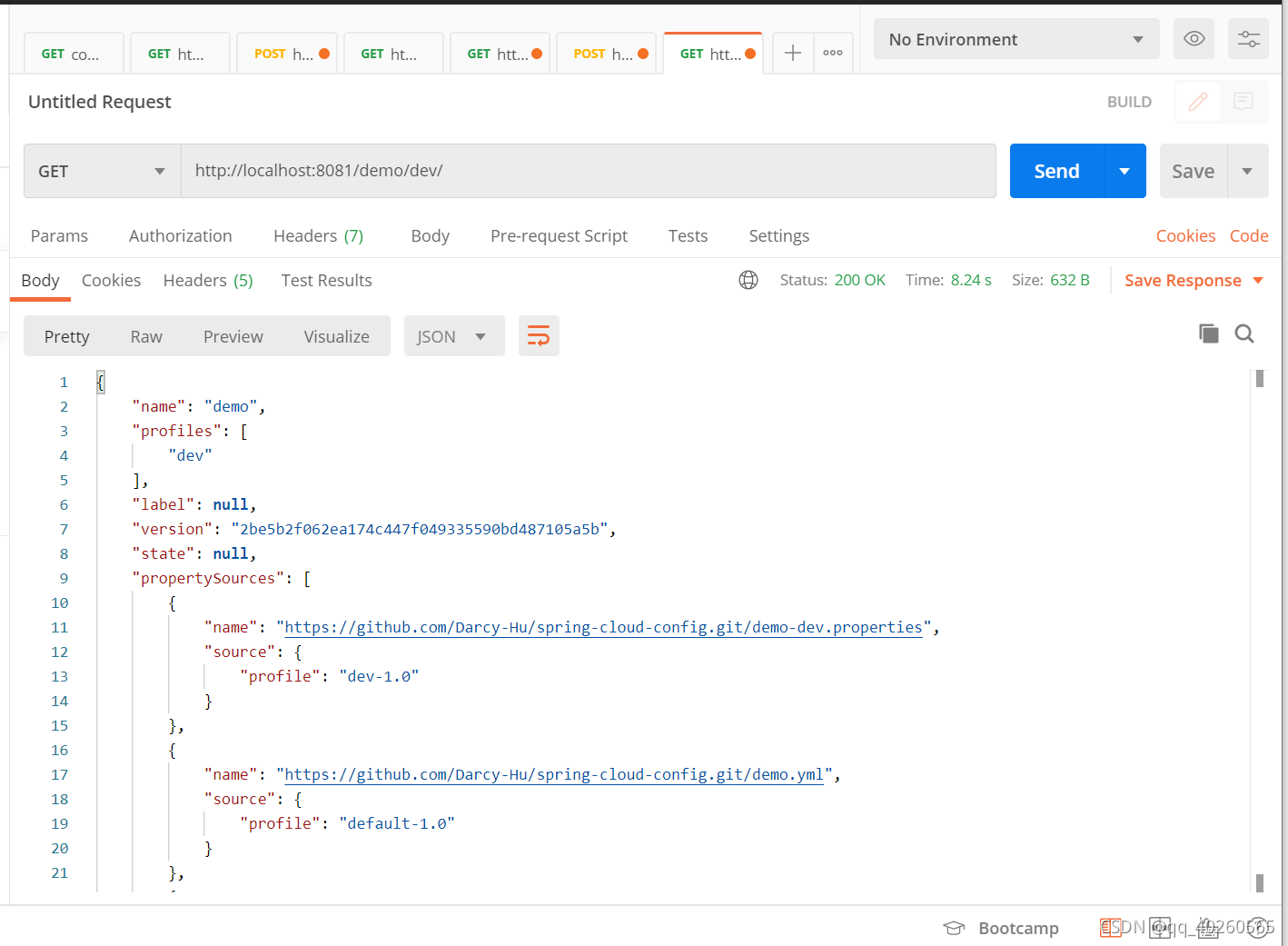Switch to the second POST request tab

606,54
